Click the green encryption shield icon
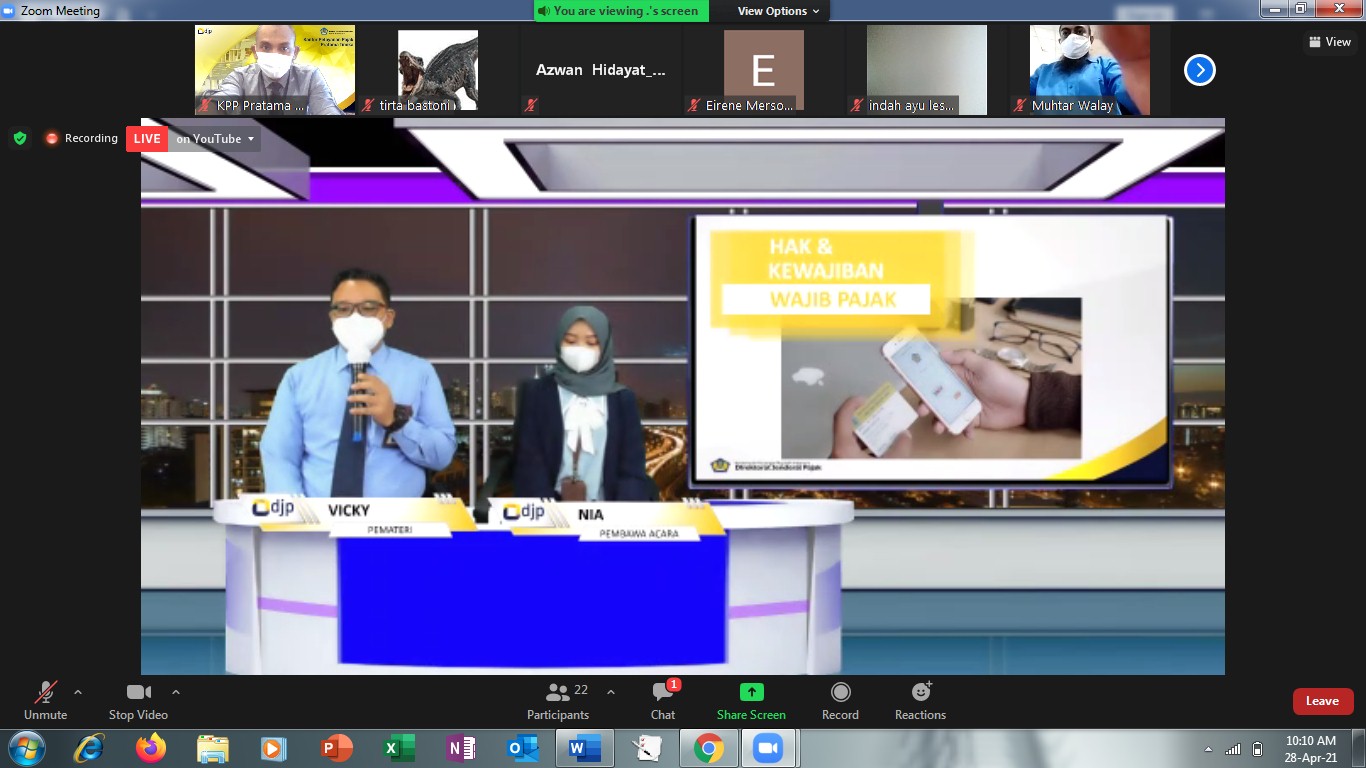Screen dimensions: 1366x768 pos(20,138)
